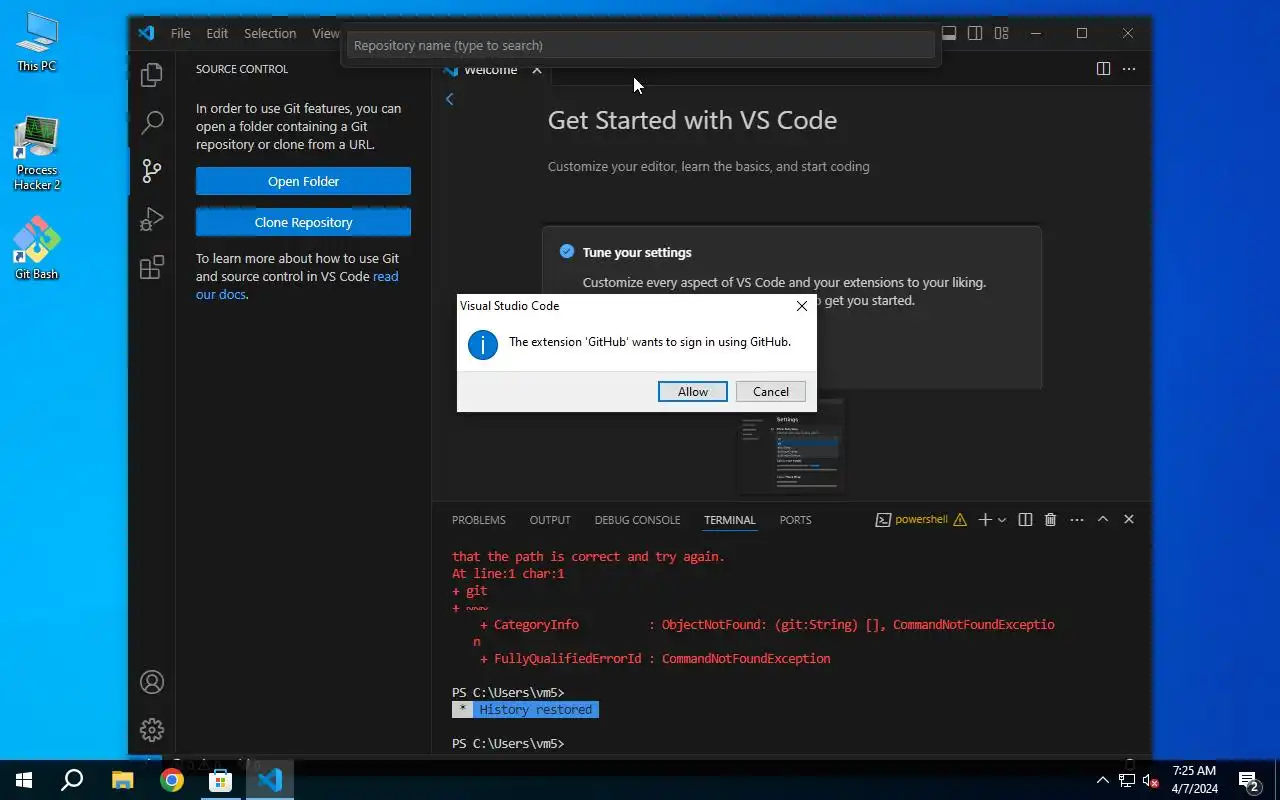Open Windows taskbar search

pos(72,780)
